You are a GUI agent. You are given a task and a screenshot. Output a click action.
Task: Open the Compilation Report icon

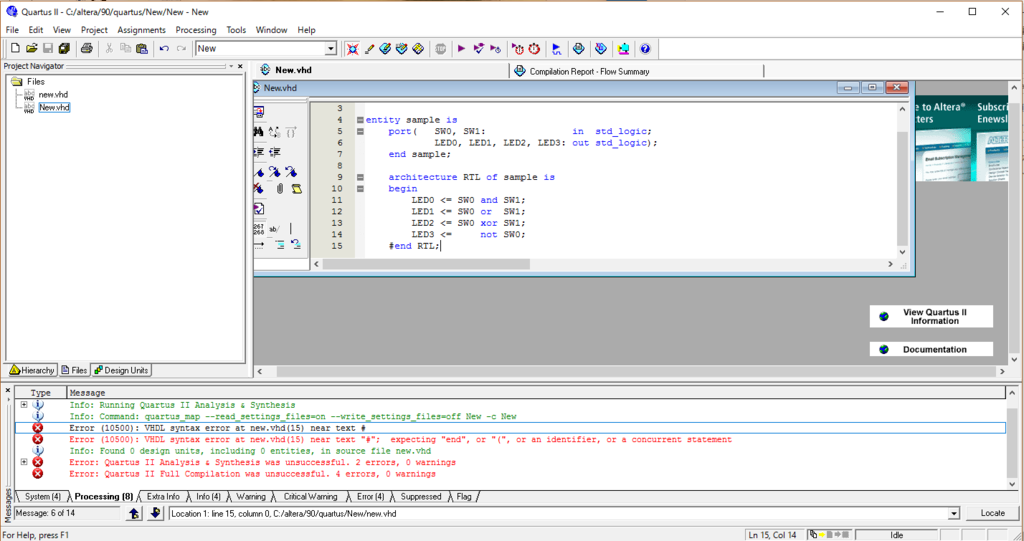coord(579,48)
